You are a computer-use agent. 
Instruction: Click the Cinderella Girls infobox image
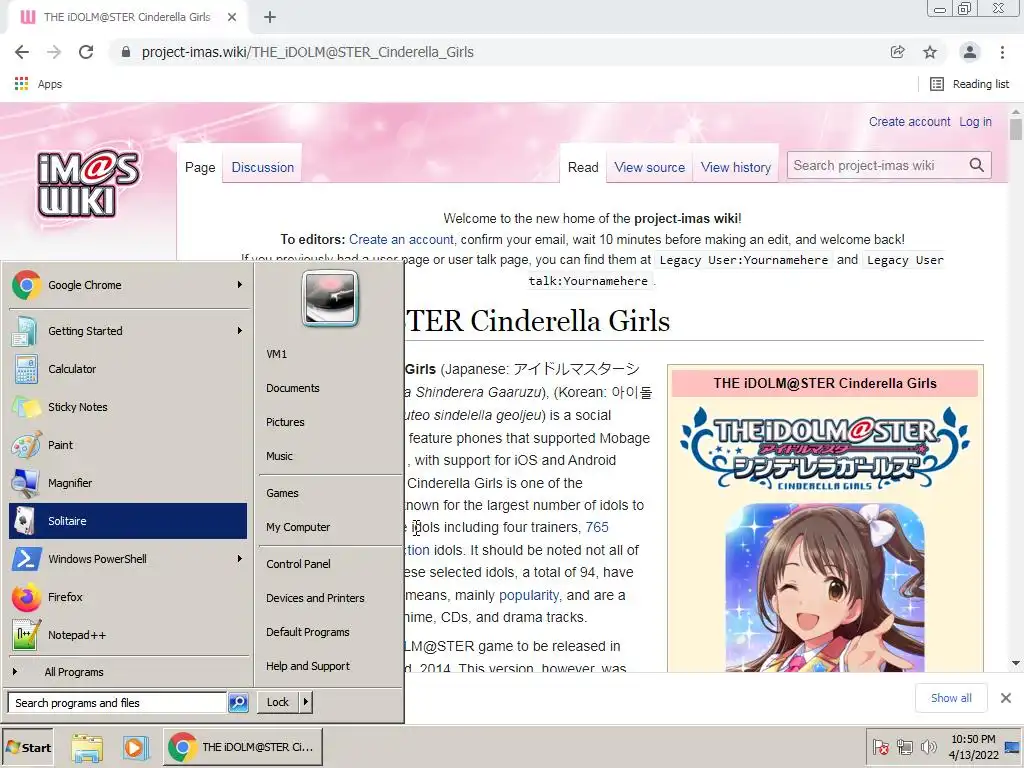(x=825, y=588)
